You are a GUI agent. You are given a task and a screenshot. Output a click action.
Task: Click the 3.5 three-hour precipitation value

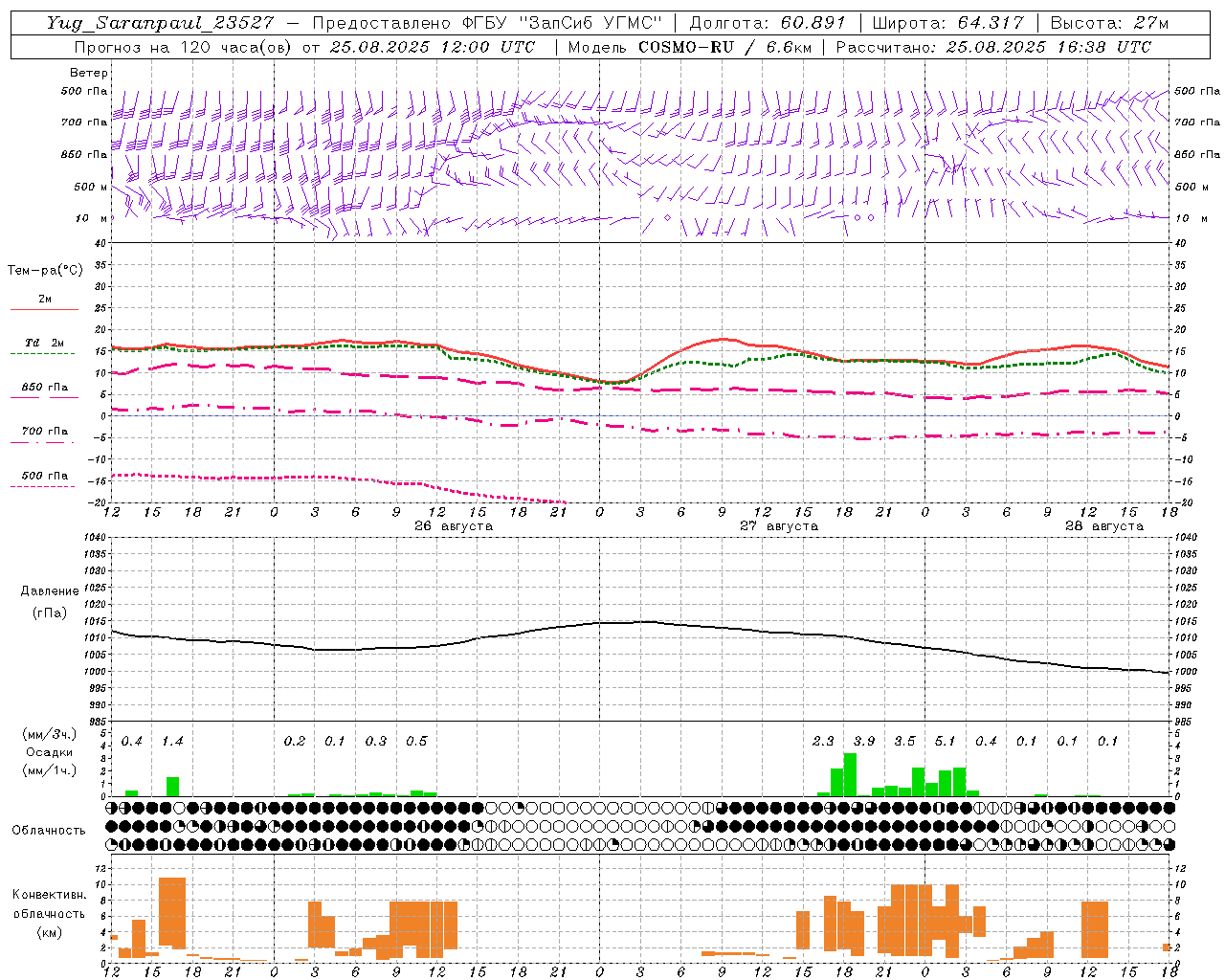904,742
